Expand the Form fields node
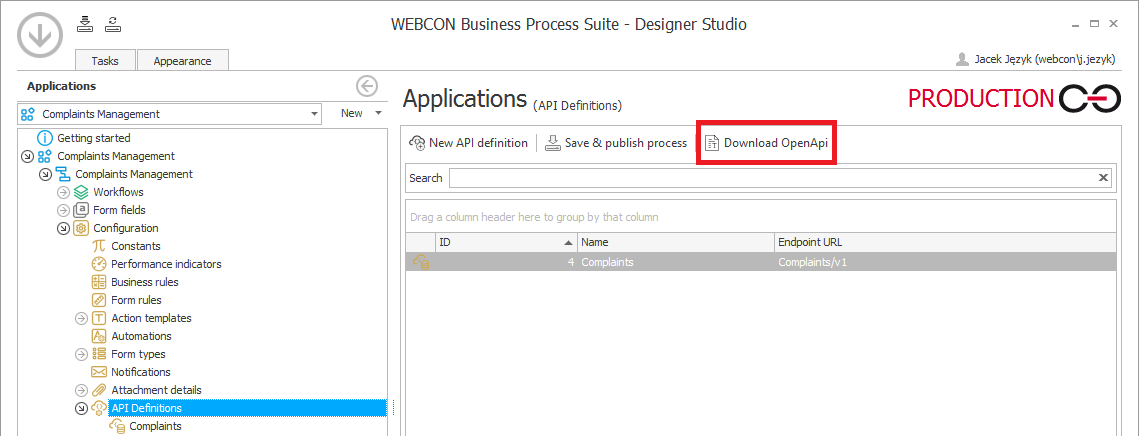1139x436 pixels. 63,211
